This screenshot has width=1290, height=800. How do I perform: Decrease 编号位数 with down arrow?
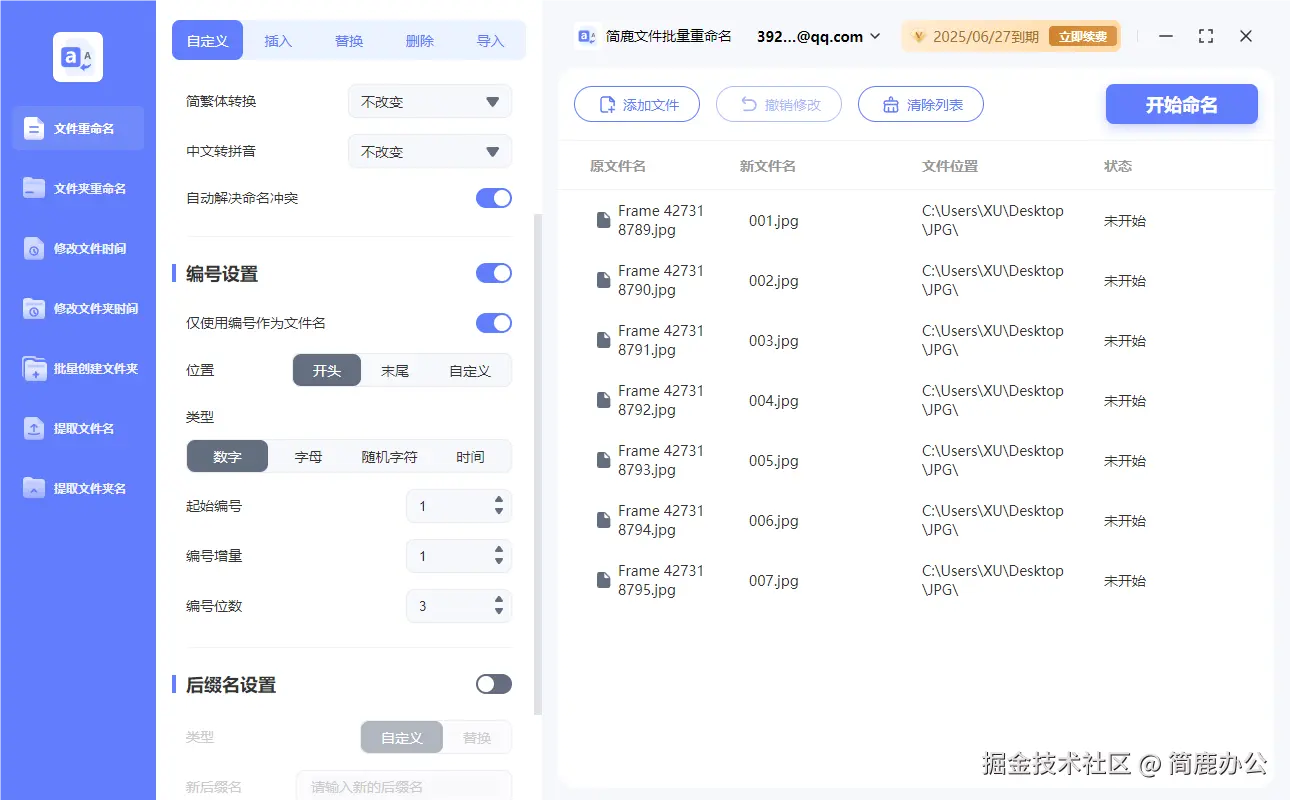(499, 612)
